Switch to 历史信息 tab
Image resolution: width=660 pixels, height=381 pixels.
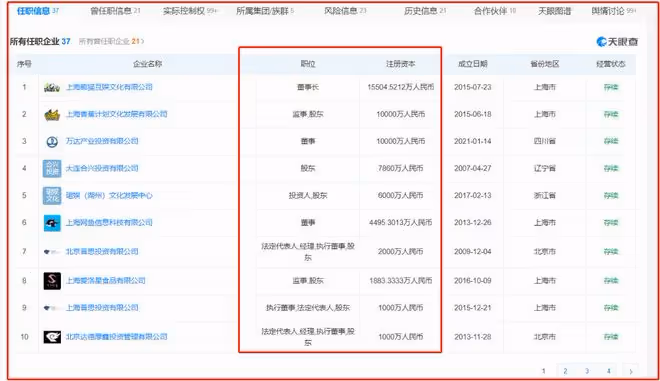coord(425,11)
